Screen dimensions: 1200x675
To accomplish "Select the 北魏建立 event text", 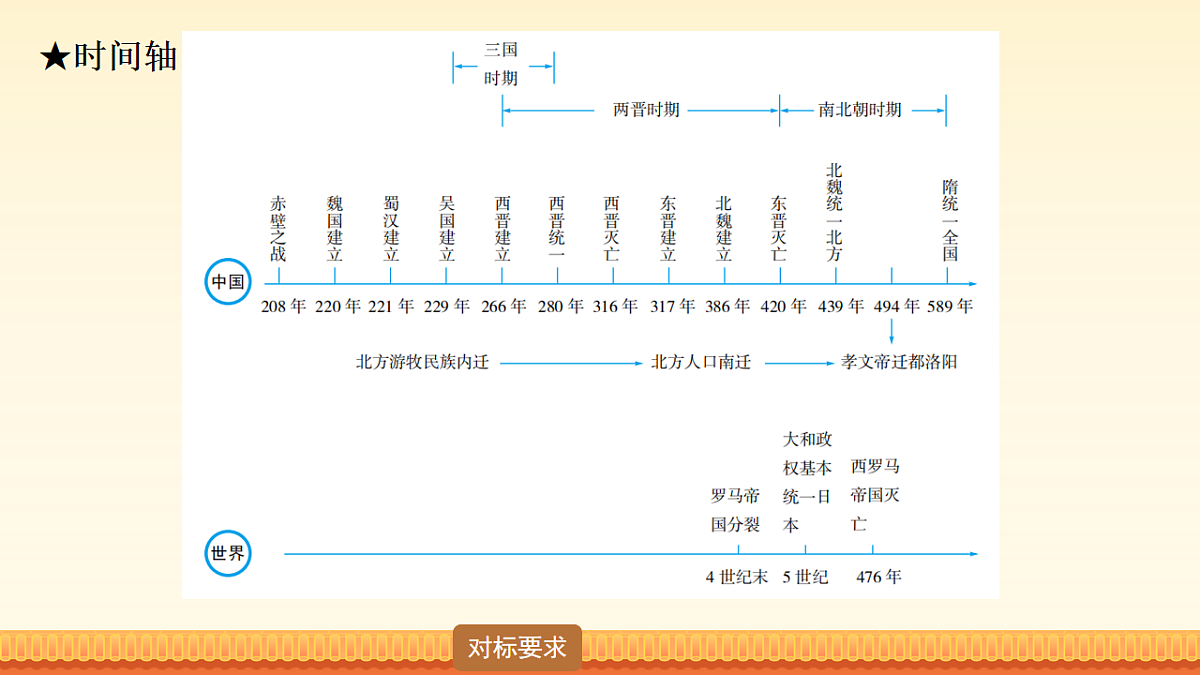I will (724, 229).
